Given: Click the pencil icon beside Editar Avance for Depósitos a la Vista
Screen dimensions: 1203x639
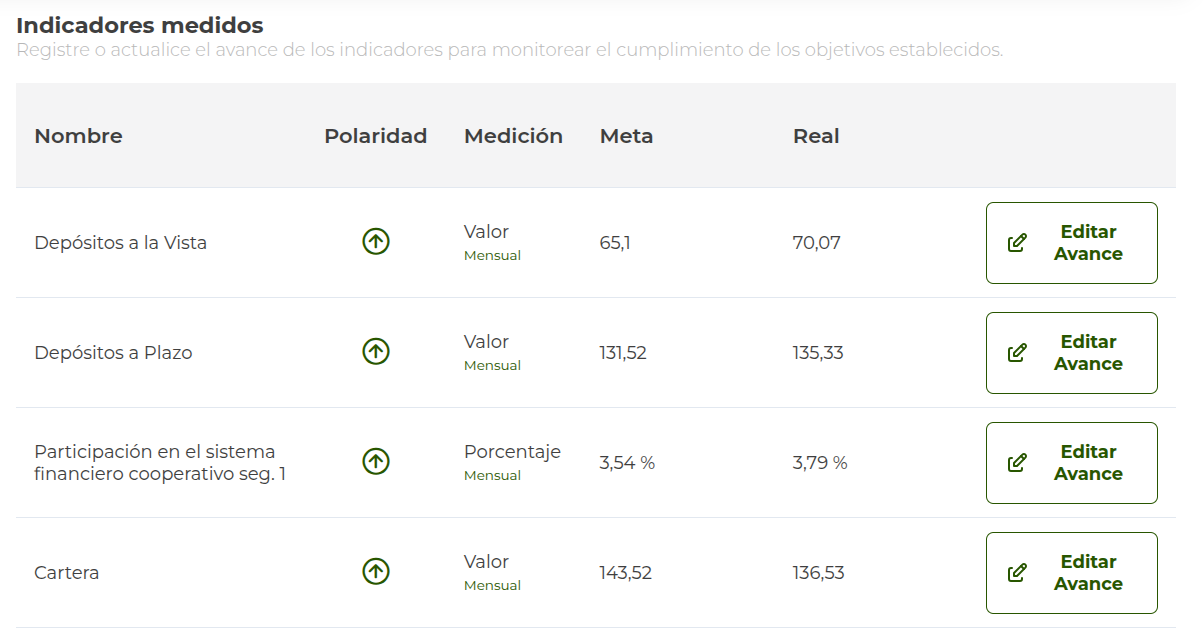Looking at the screenshot, I should [1018, 242].
